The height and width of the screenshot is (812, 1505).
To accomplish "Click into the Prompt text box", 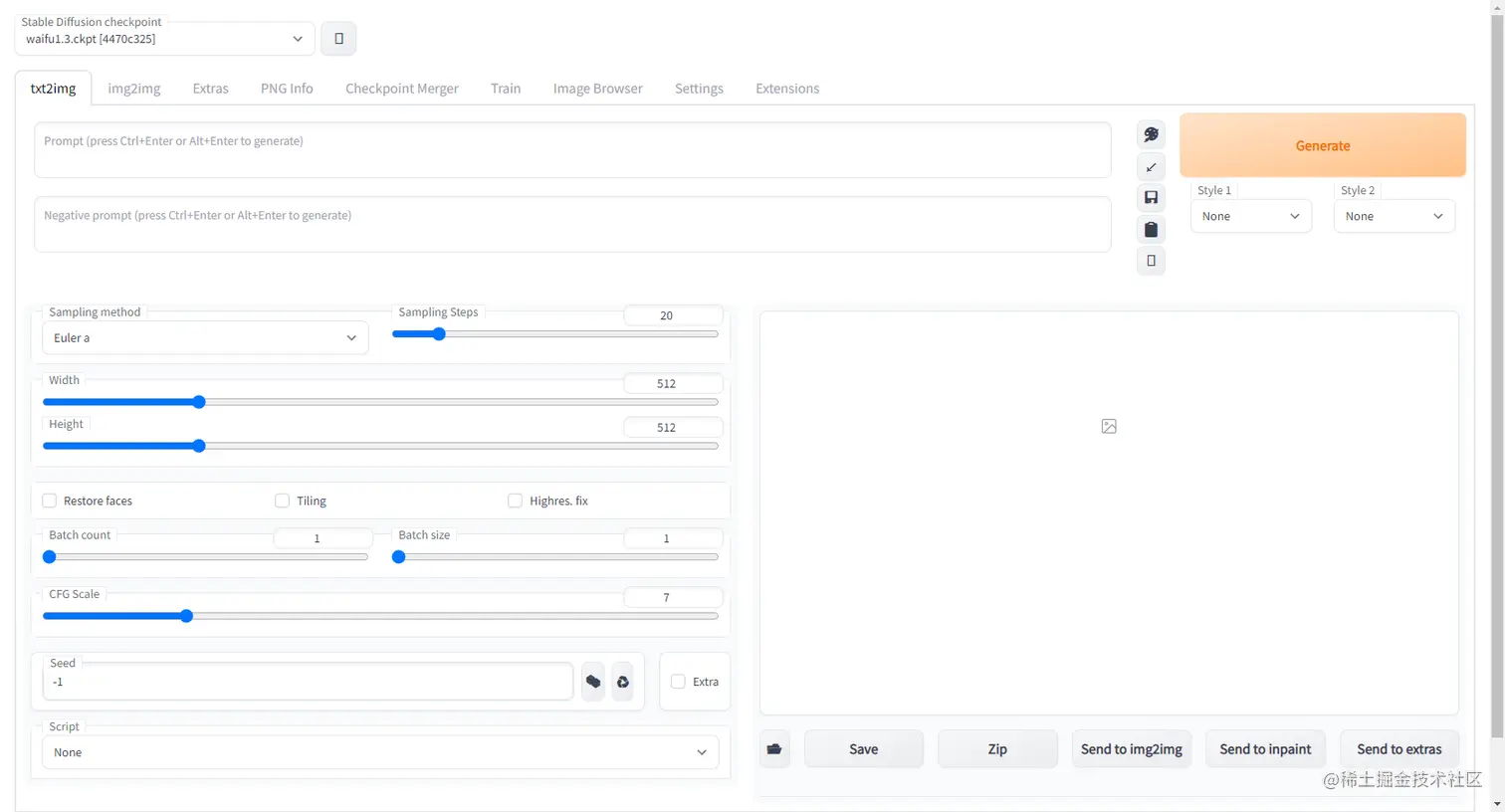I will click(572, 150).
